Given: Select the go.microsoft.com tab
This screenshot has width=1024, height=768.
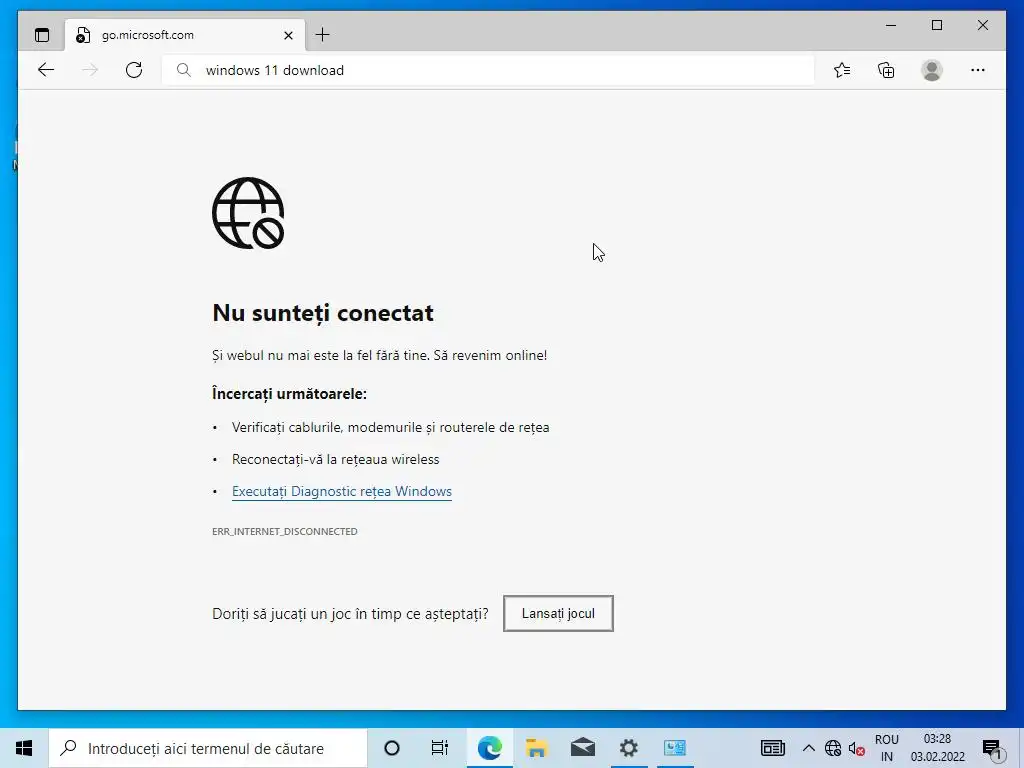Looking at the screenshot, I should tap(184, 35).
